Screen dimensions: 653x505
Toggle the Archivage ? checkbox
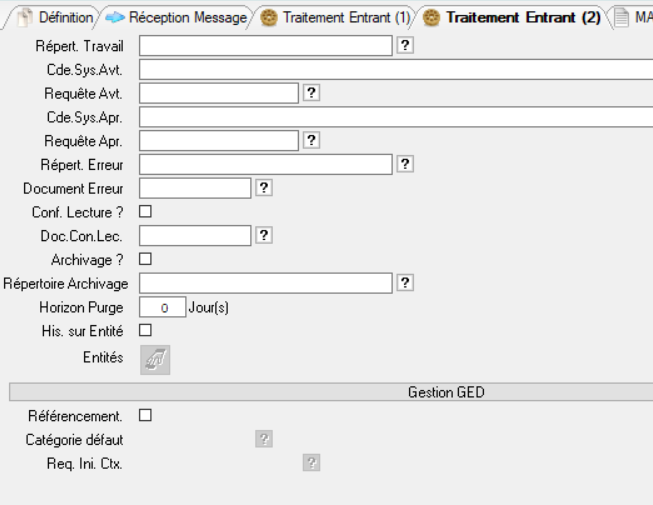tap(145, 259)
